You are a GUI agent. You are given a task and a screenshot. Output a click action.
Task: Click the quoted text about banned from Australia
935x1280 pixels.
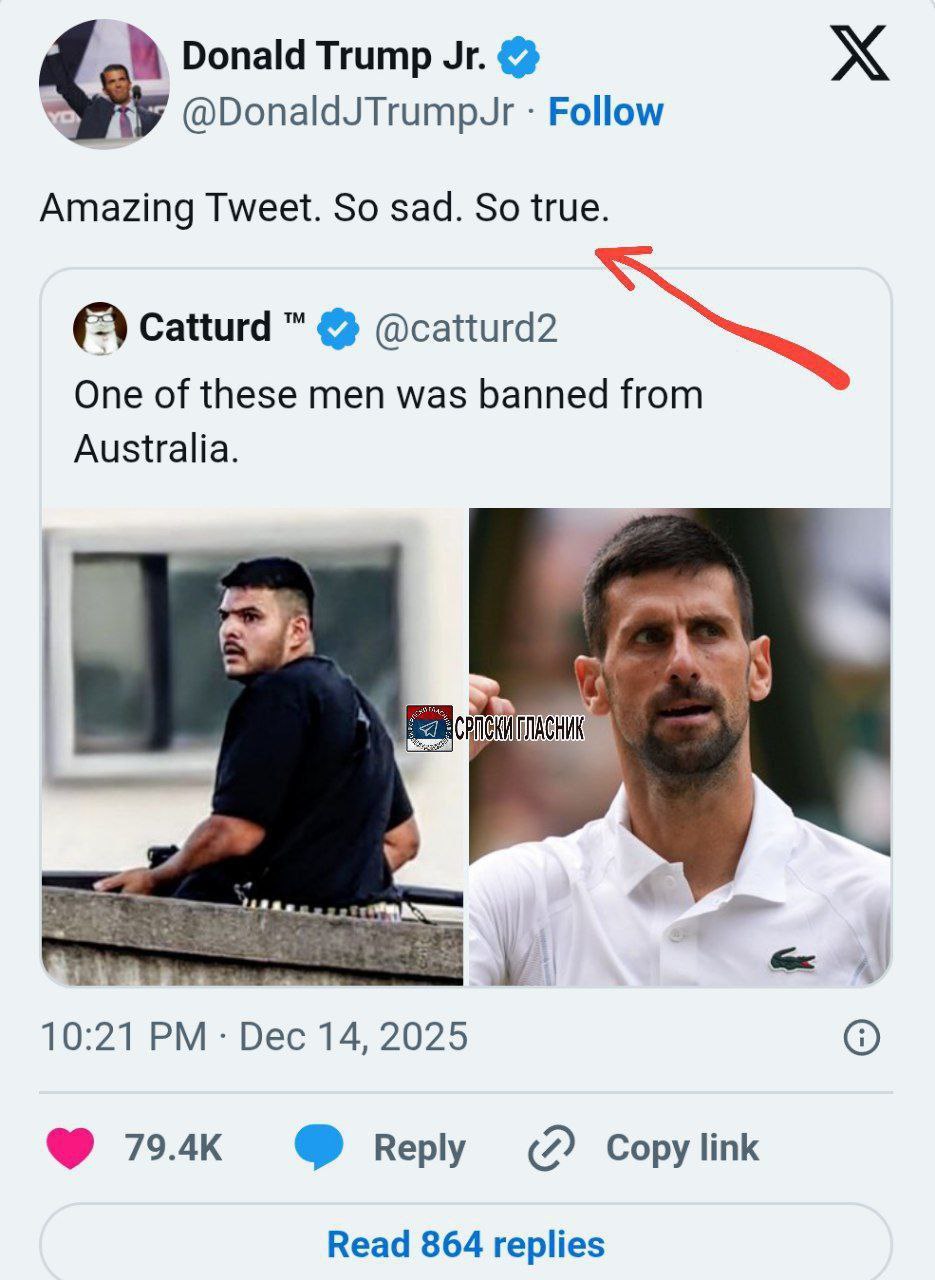click(388, 421)
